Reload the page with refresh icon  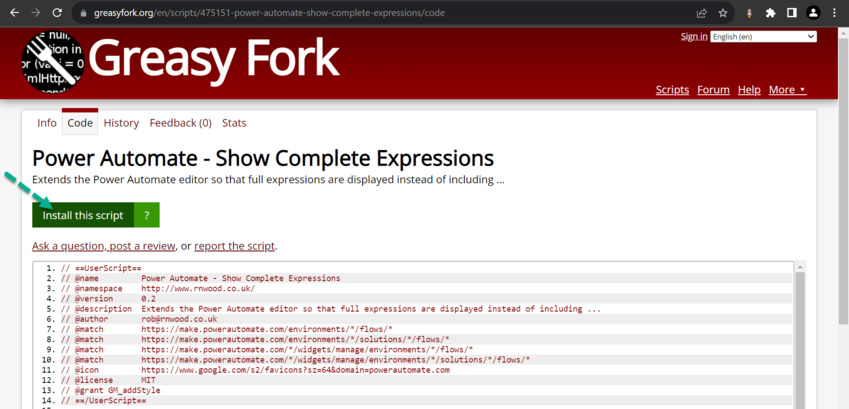57,12
